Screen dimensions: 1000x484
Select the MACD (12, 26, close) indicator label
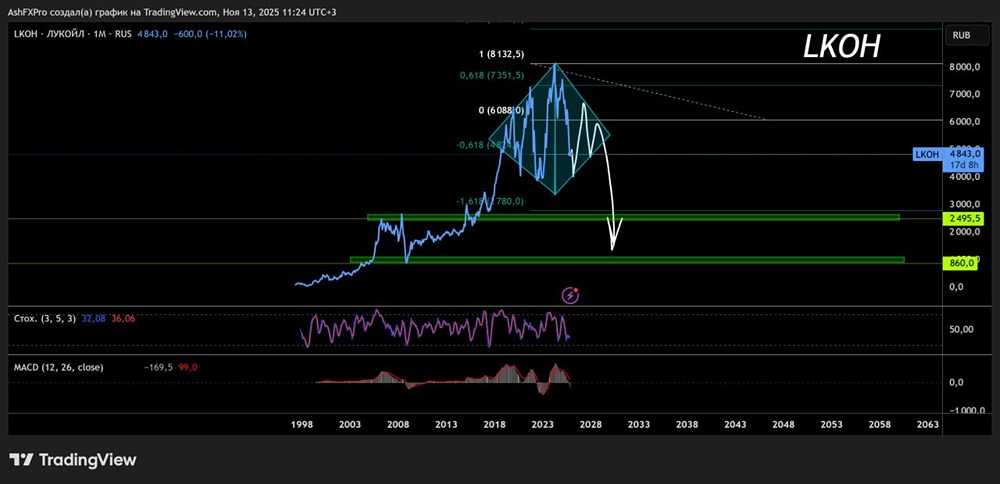pyautogui.click(x=59, y=367)
